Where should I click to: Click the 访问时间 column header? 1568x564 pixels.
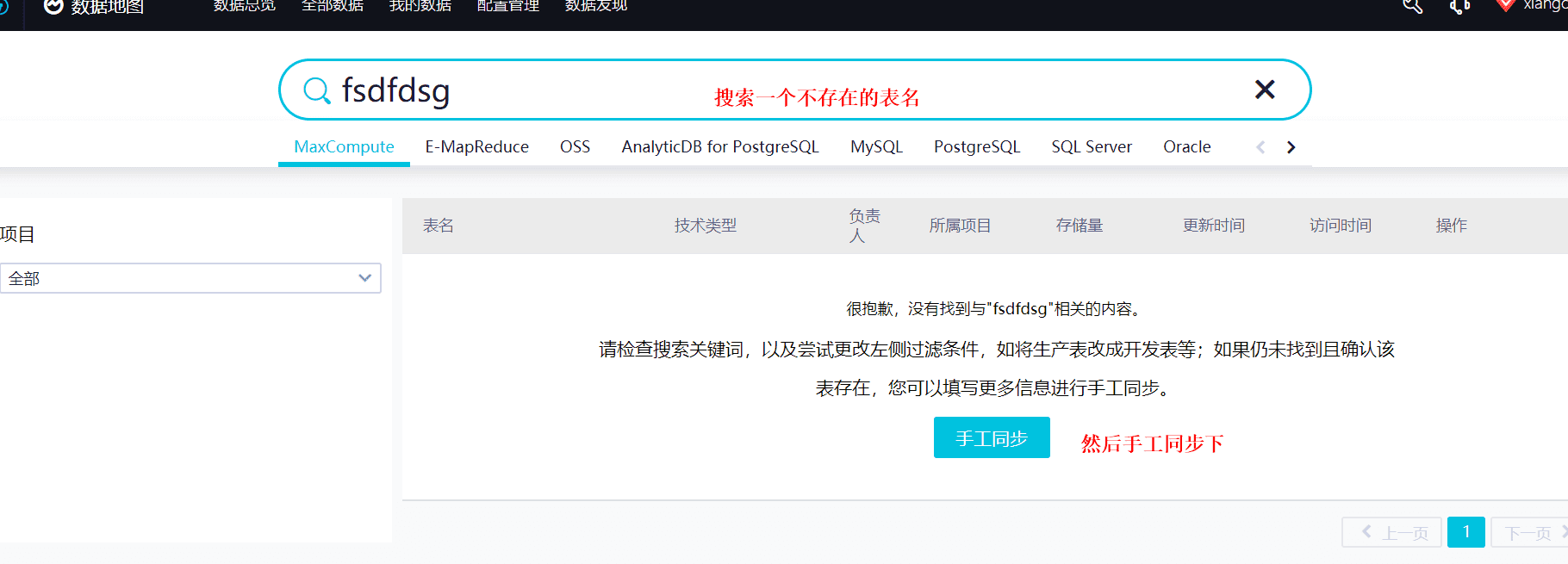coord(1341,226)
